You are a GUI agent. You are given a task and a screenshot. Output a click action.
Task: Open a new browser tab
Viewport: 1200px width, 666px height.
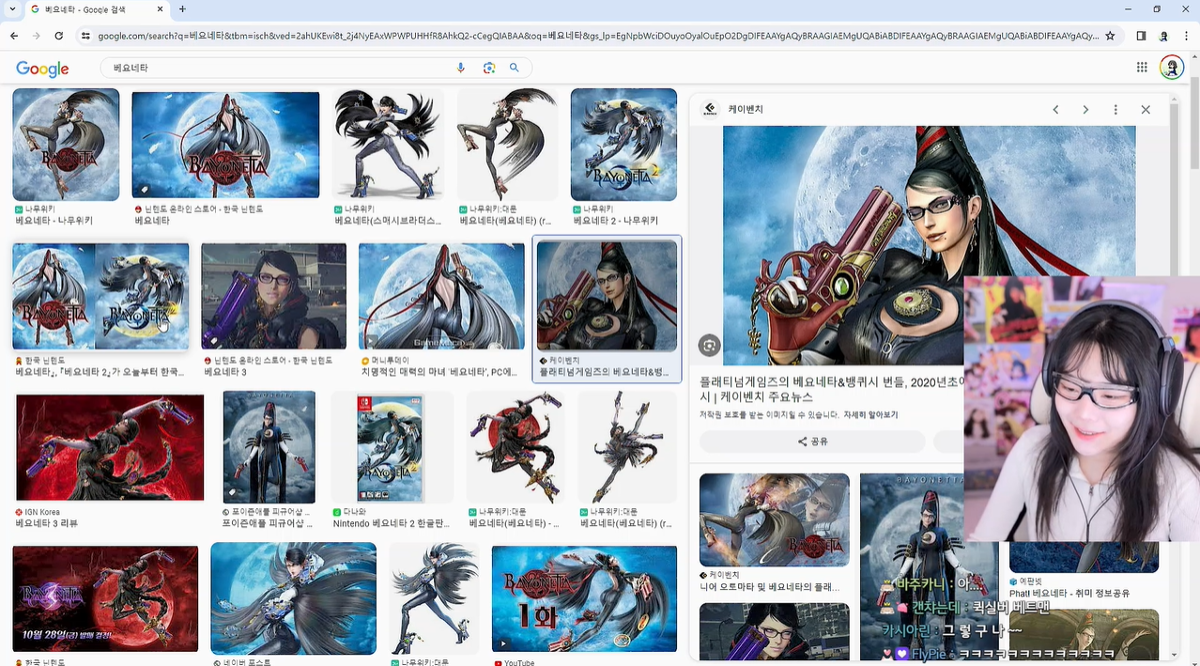point(181,9)
